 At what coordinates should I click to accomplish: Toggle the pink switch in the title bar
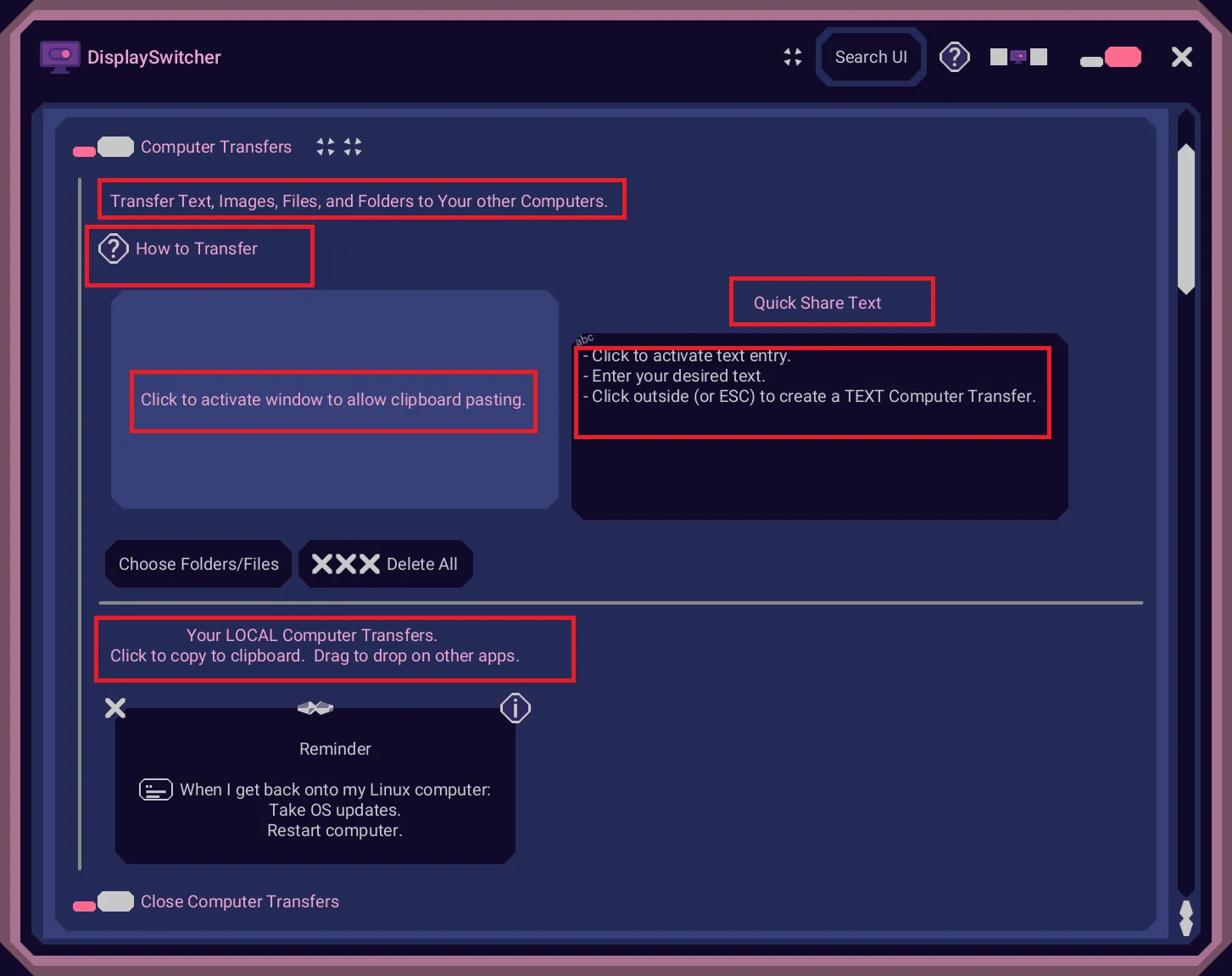click(x=1111, y=58)
